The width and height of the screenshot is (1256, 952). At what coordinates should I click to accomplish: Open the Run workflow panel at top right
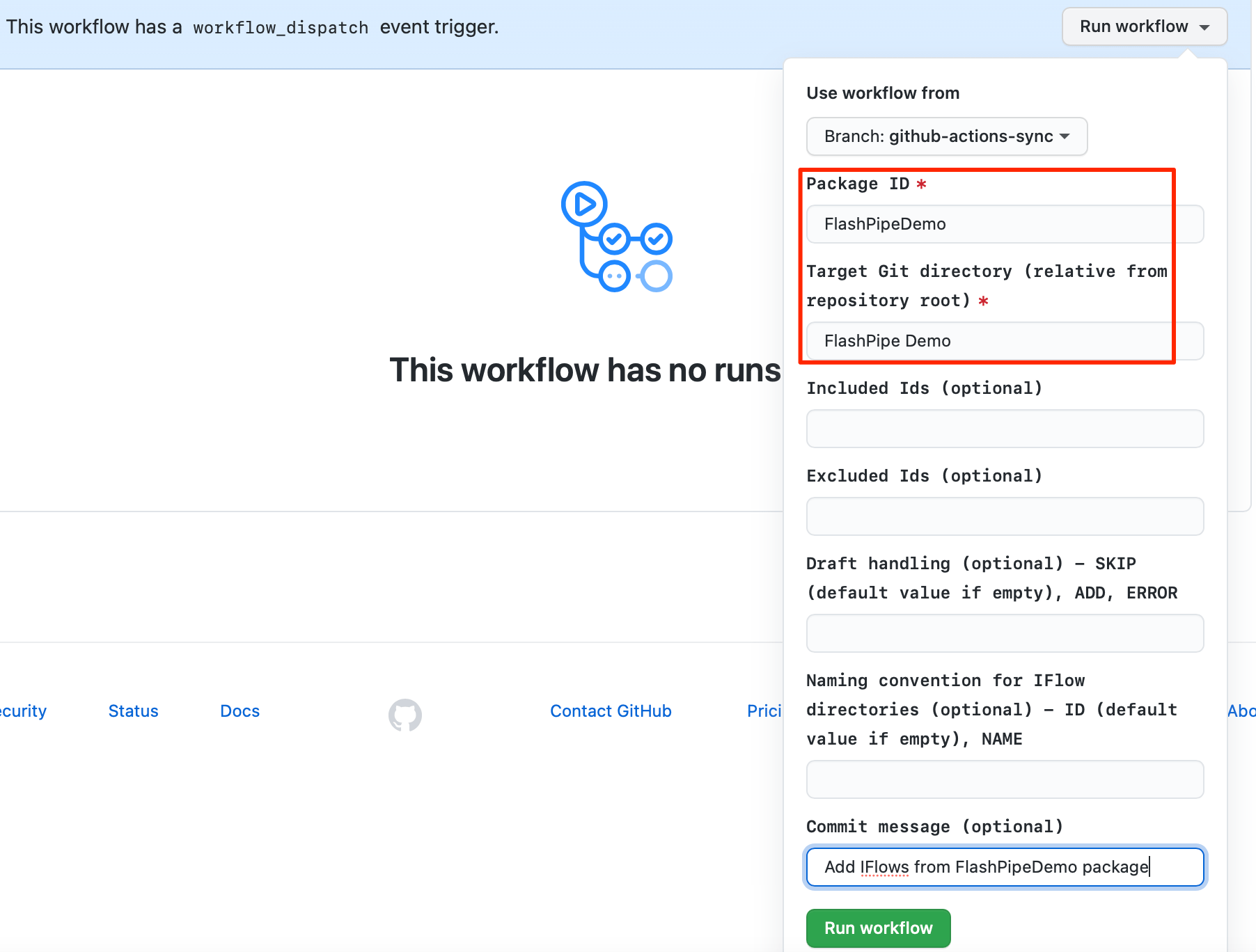[1144, 26]
